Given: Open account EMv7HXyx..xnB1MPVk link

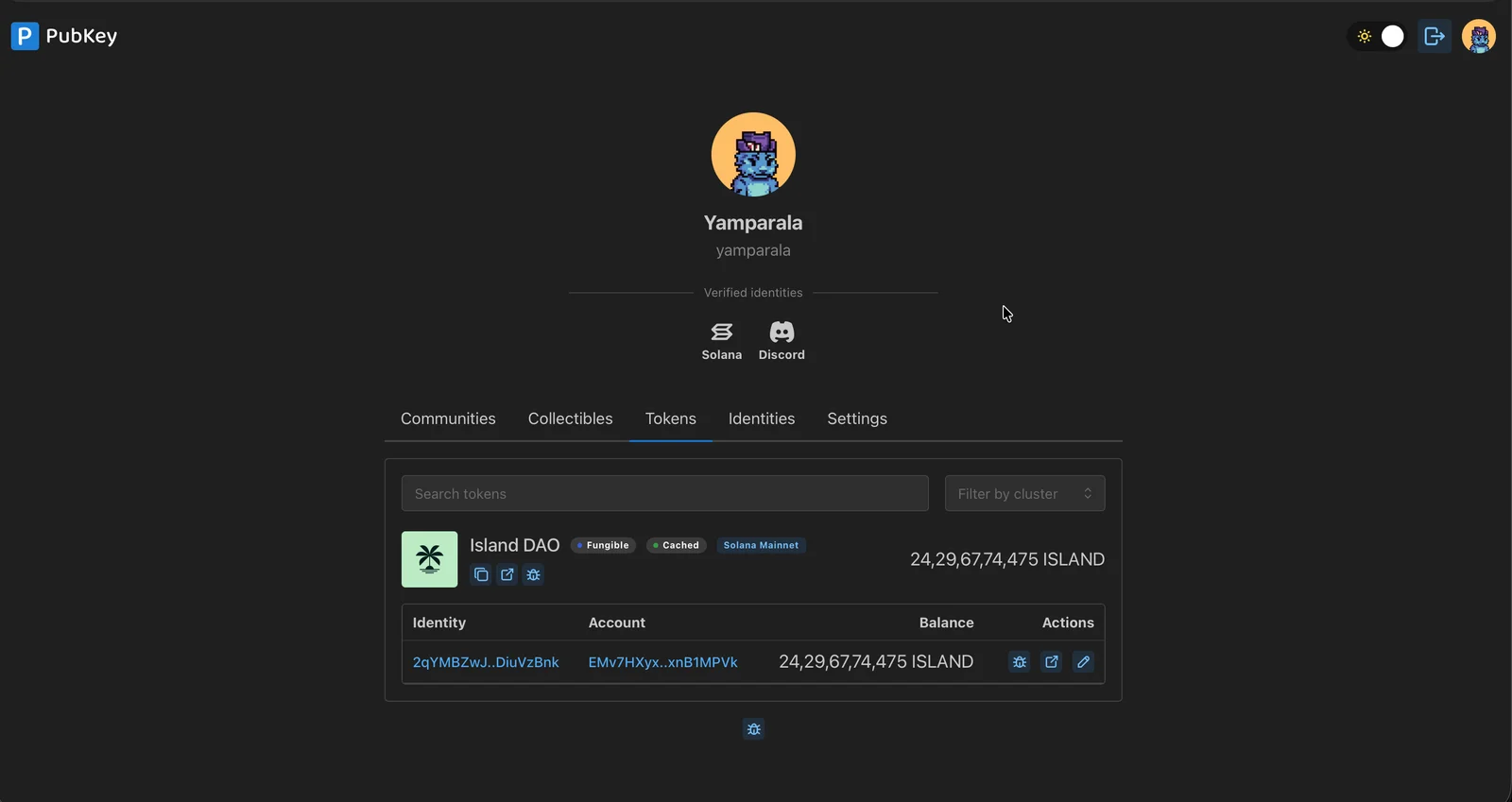Looking at the screenshot, I should point(663,662).
